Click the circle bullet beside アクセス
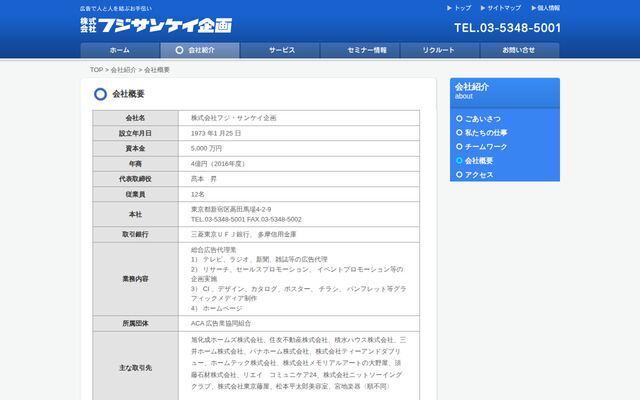This screenshot has height=400, width=640. point(459,174)
